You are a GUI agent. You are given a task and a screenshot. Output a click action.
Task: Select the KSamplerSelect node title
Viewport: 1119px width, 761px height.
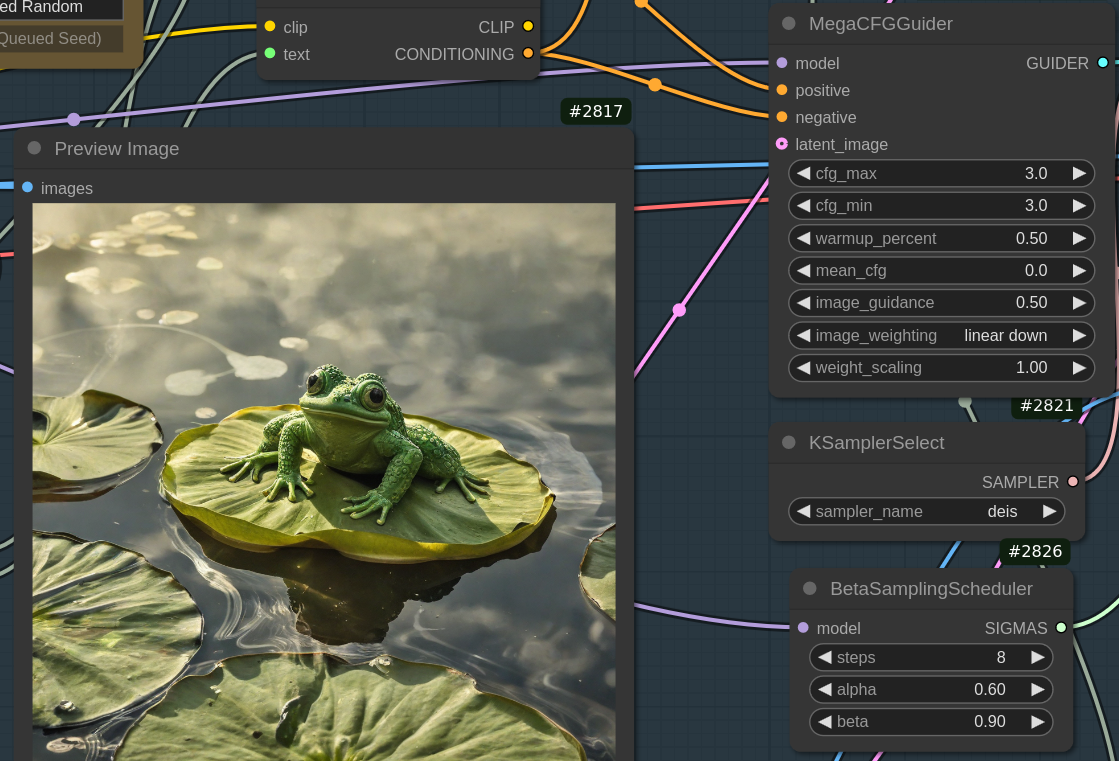pos(876,443)
